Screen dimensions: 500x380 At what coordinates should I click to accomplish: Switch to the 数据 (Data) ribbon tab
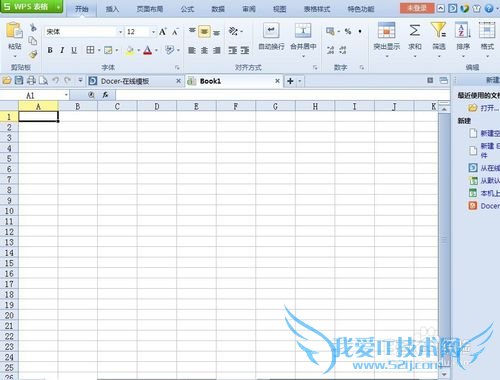218,9
